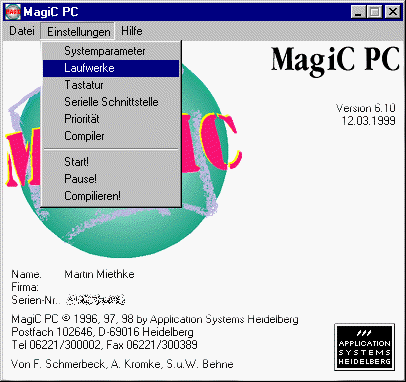The image size is (406, 382).
Task: Click the Version 6.10 text
Action: coord(365,108)
